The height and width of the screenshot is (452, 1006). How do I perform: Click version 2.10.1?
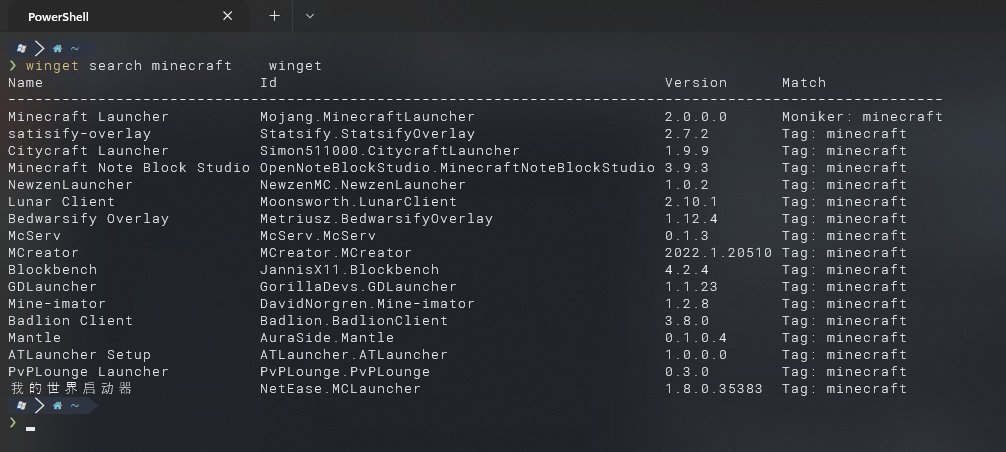tap(691, 201)
